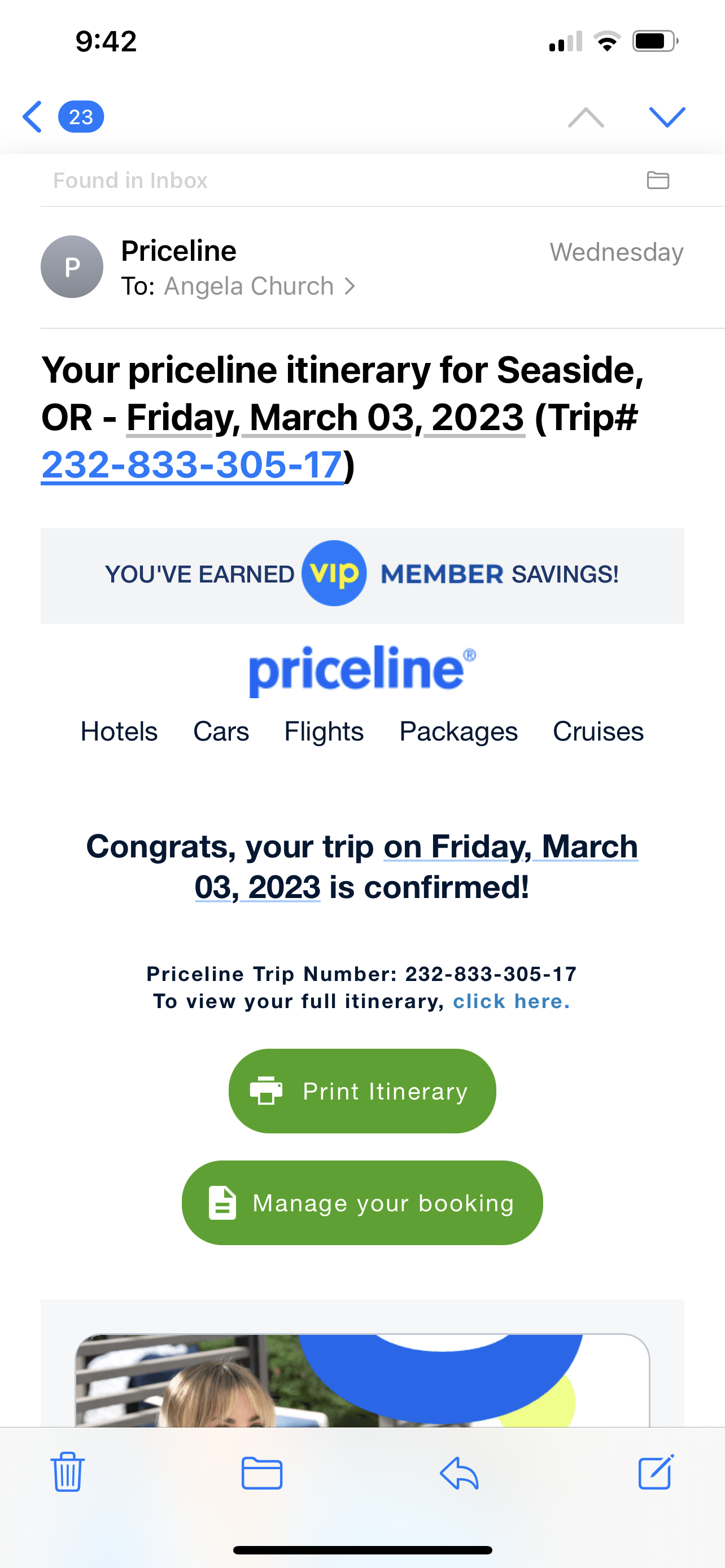Tap the Priceline sender avatar
725x1568 pixels.
click(x=72, y=266)
